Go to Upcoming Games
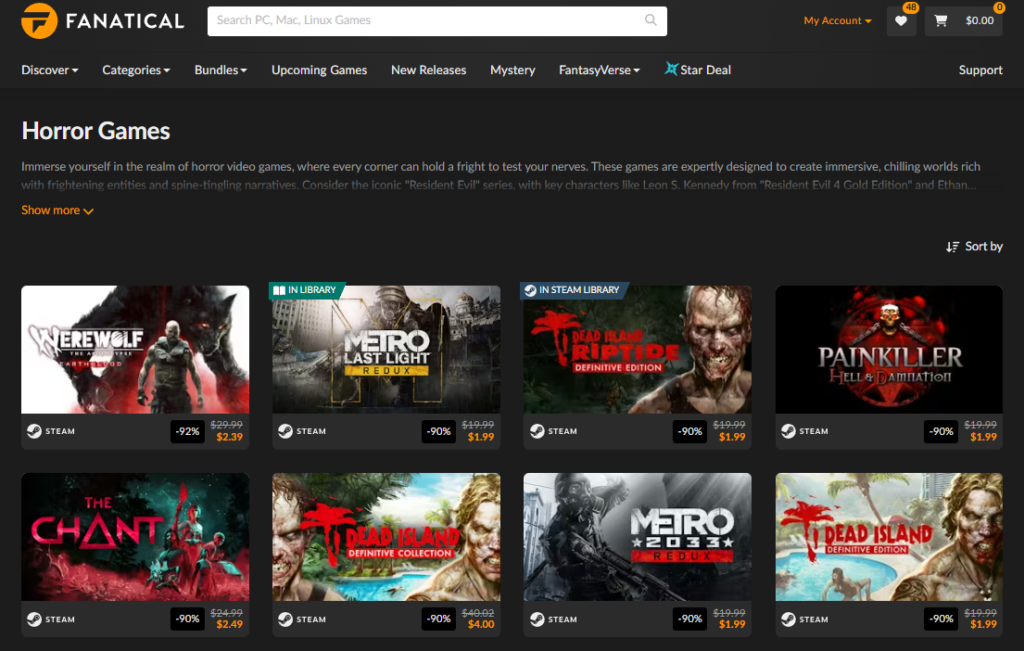 click(319, 70)
